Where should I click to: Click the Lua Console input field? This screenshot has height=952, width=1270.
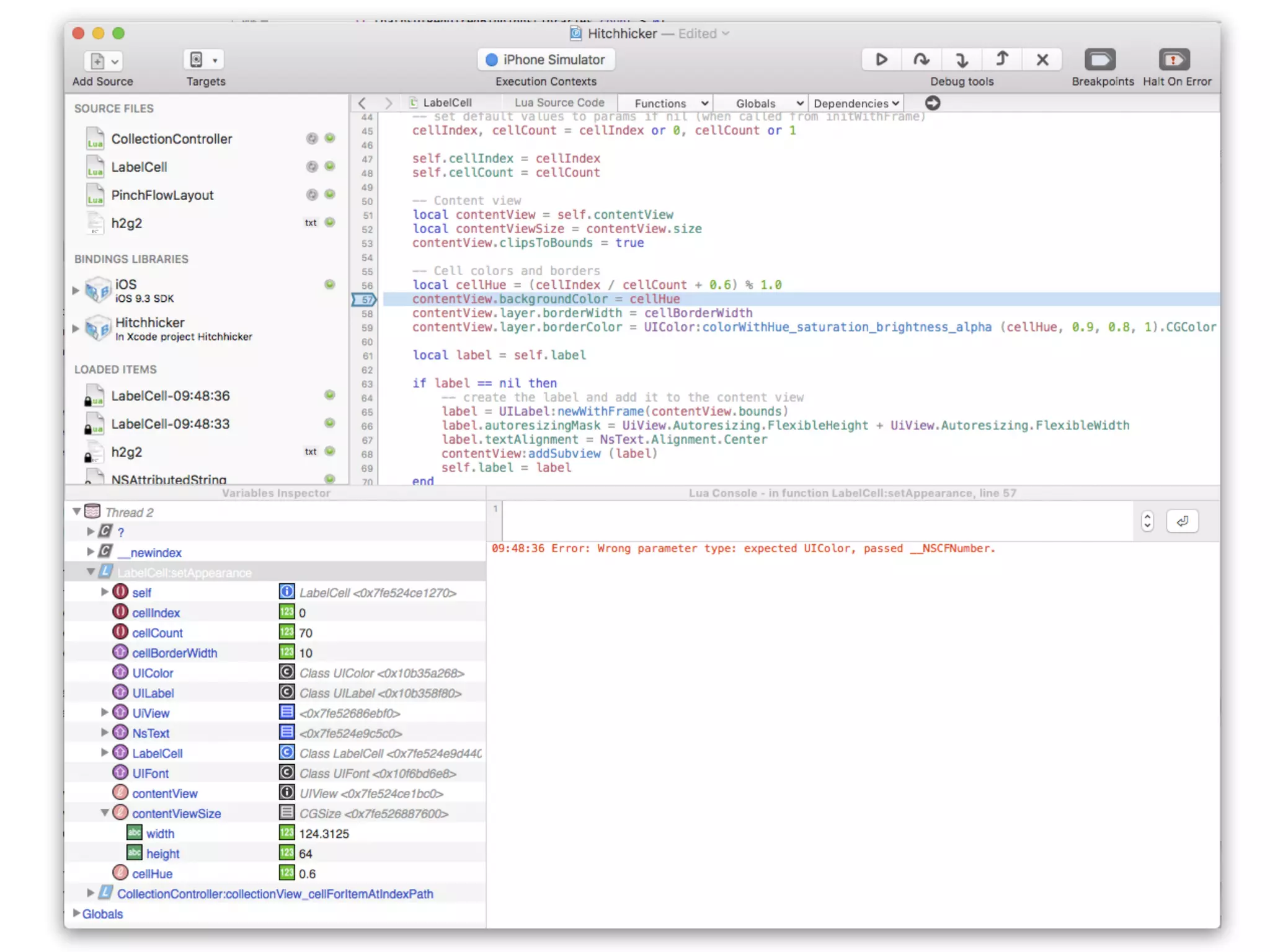[817, 521]
